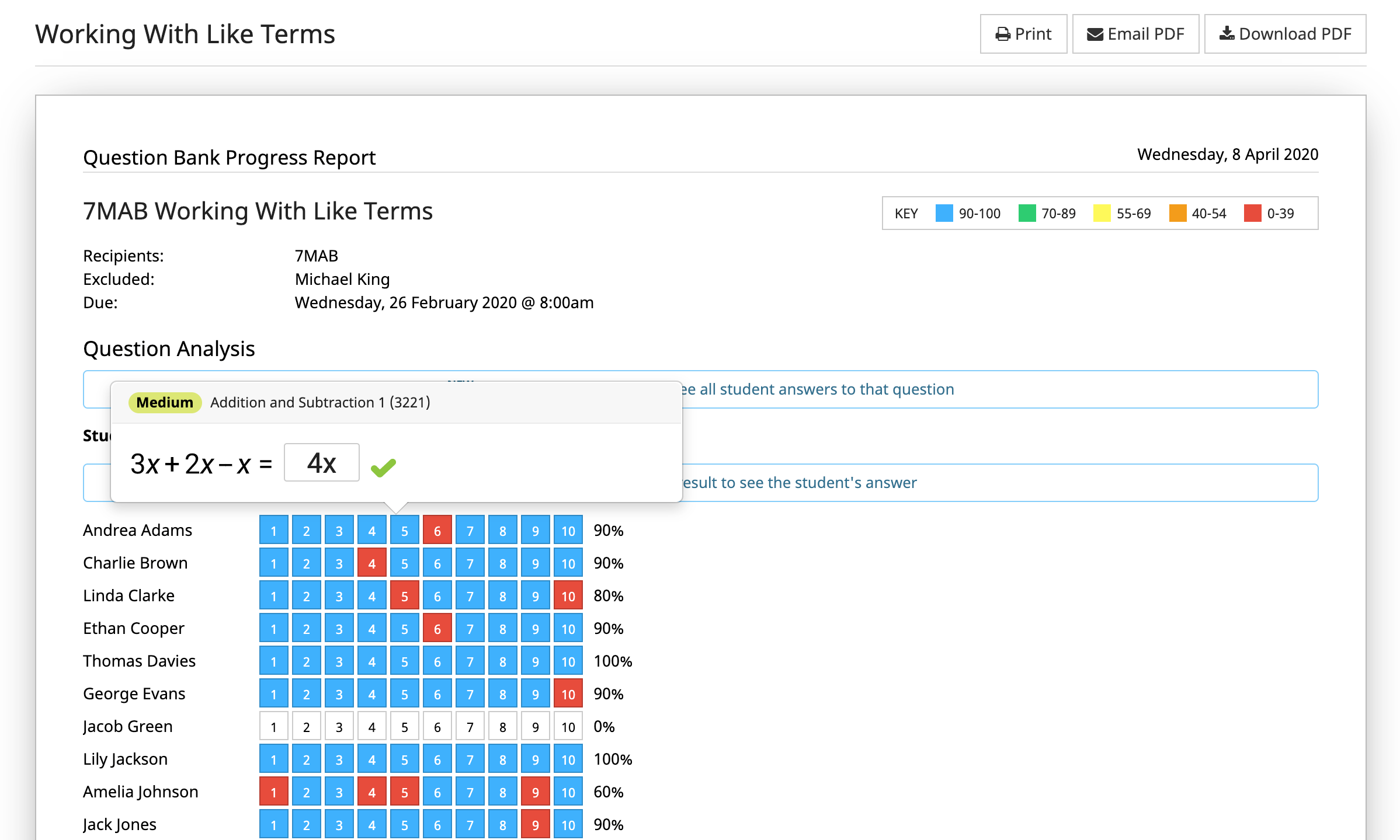The width and height of the screenshot is (1400, 840).
Task: Click the green checkmark beside the 4x answer
Action: [x=383, y=467]
